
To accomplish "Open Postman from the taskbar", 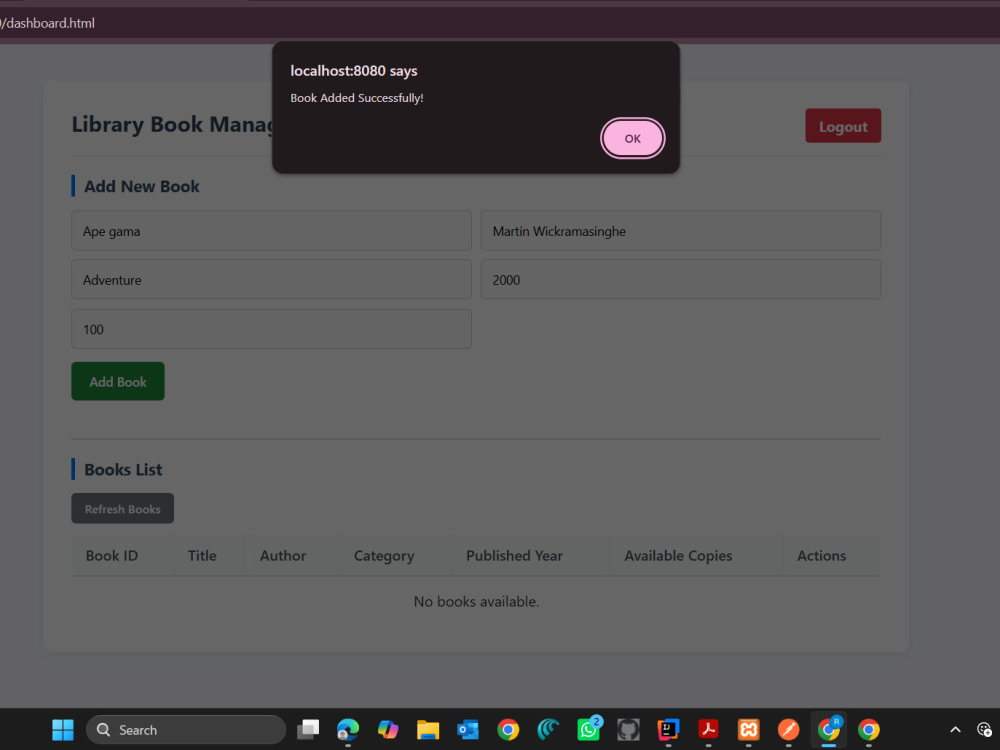I will tap(788, 730).
